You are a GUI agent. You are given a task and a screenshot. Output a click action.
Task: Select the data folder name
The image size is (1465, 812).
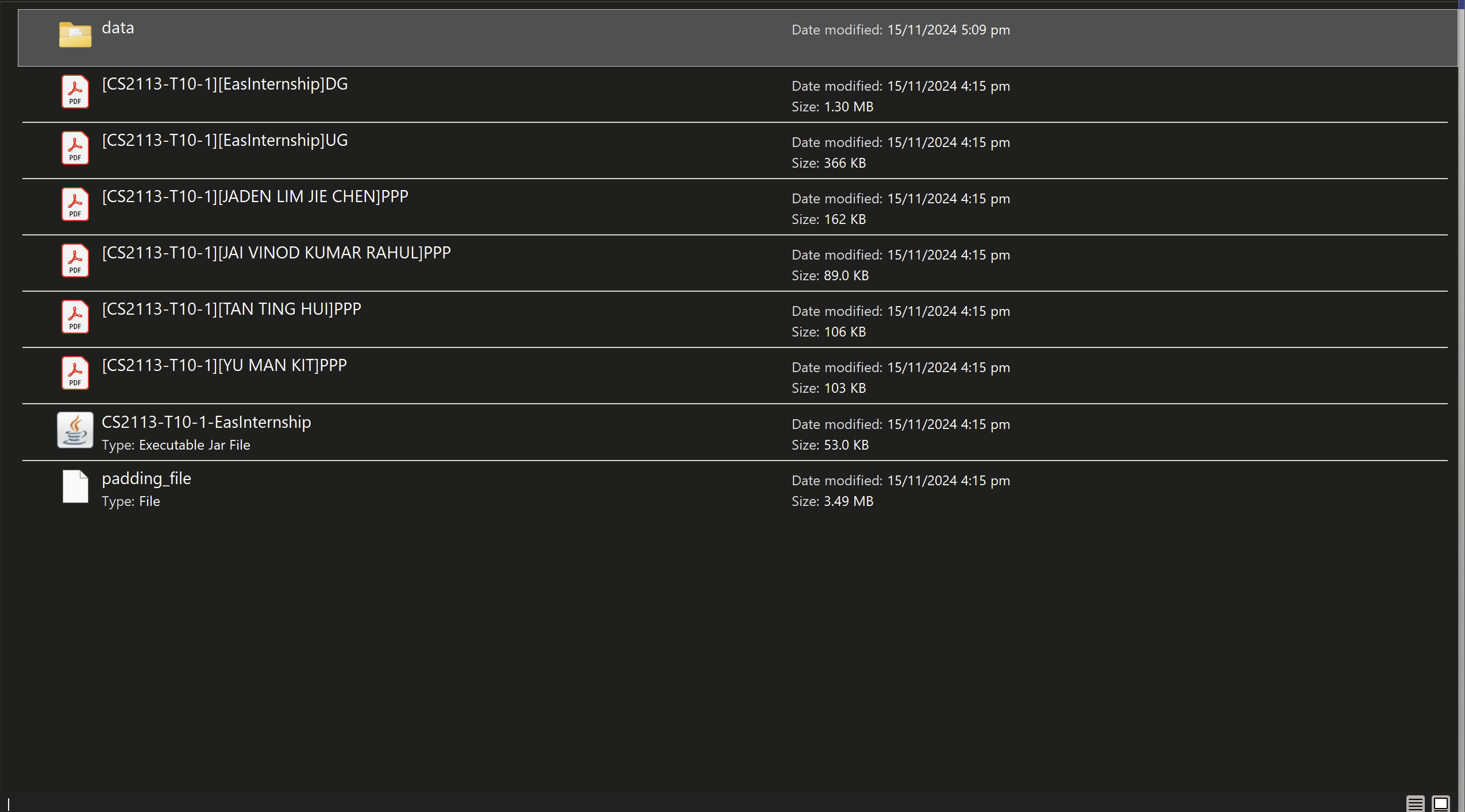pos(118,28)
